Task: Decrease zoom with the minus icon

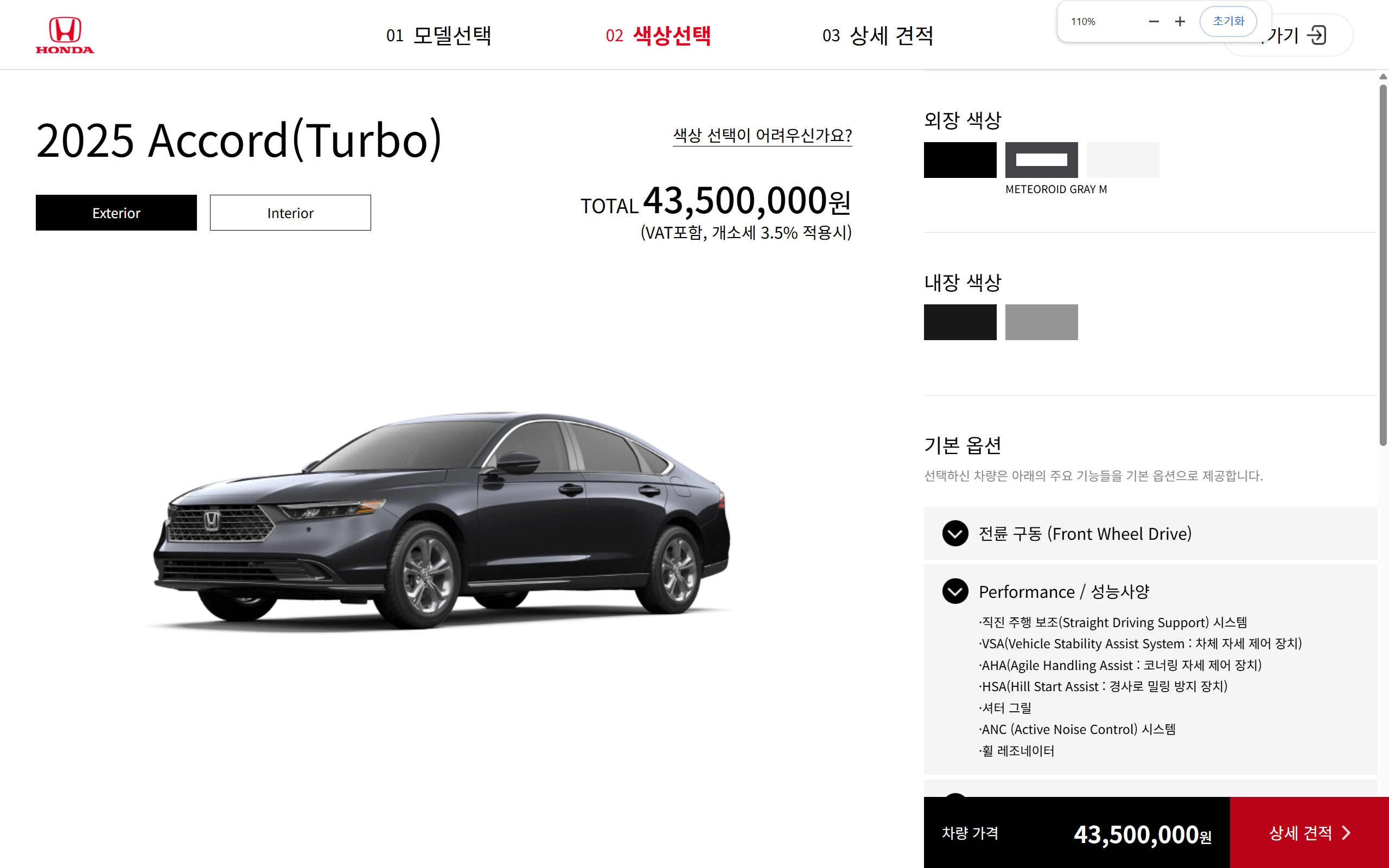Action: point(1154,21)
